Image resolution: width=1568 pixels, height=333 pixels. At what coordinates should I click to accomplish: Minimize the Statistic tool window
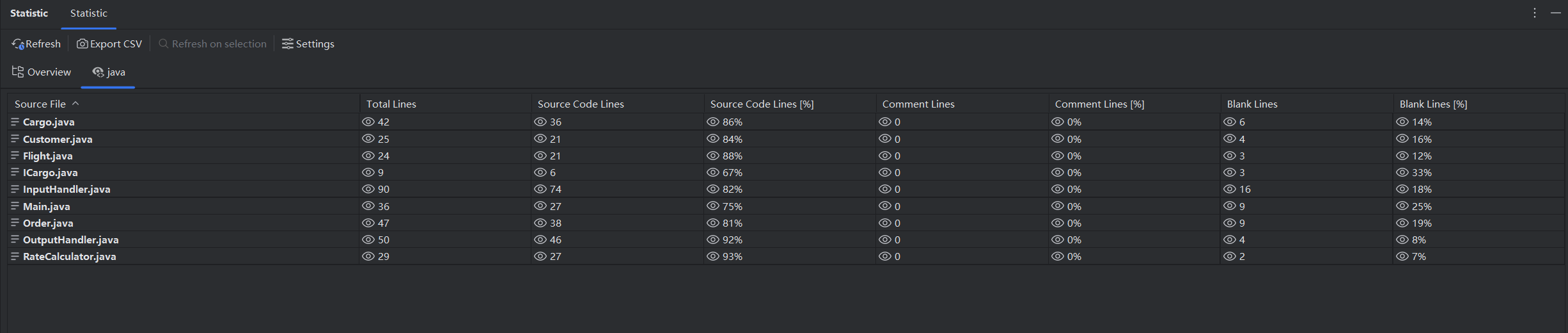1556,13
